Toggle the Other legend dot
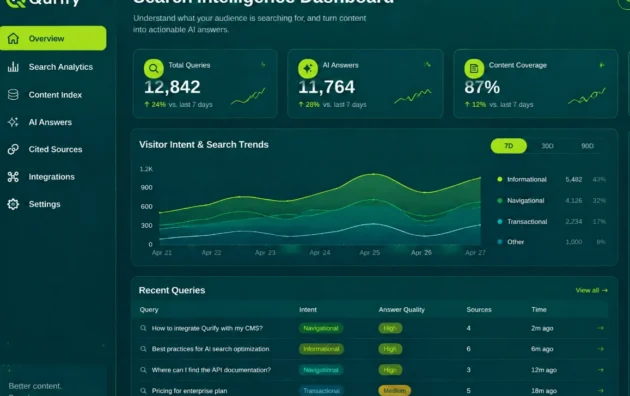 [x=500, y=242]
